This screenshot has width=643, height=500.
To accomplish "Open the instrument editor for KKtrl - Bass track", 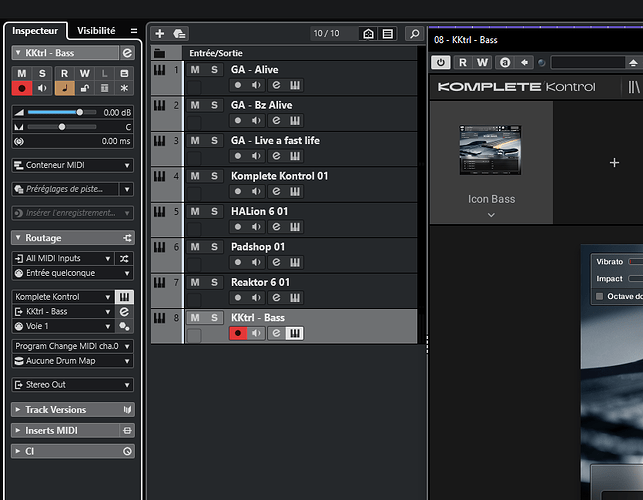I will pos(295,334).
